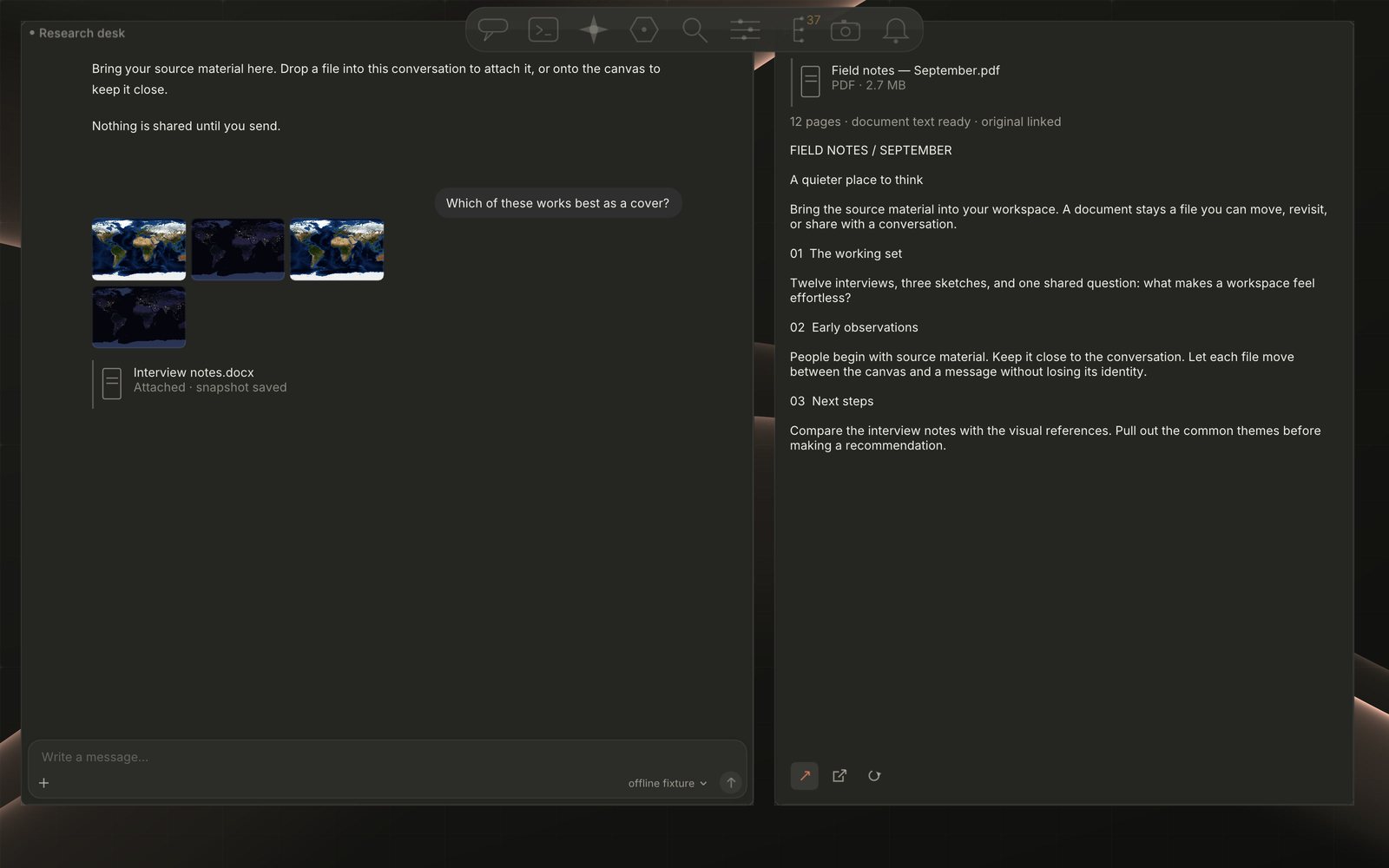Open the rightmost daytime Earth map thumbnail

tap(337, 250)
